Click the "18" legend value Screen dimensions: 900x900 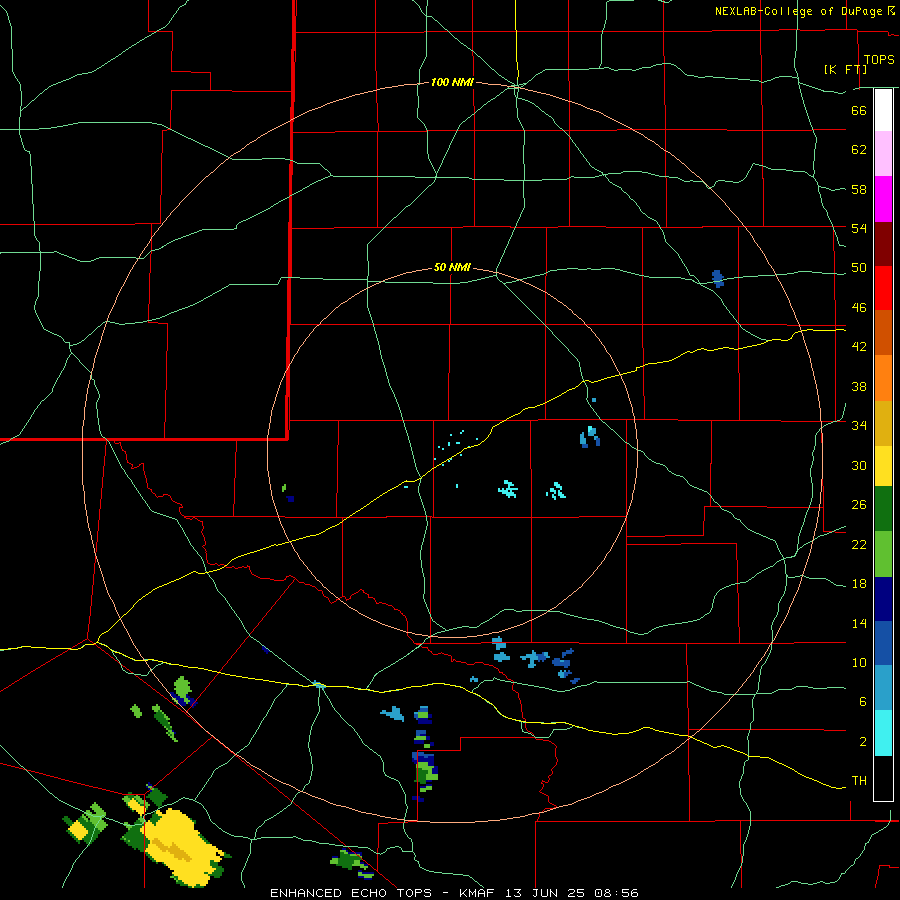tap(859, 584)
